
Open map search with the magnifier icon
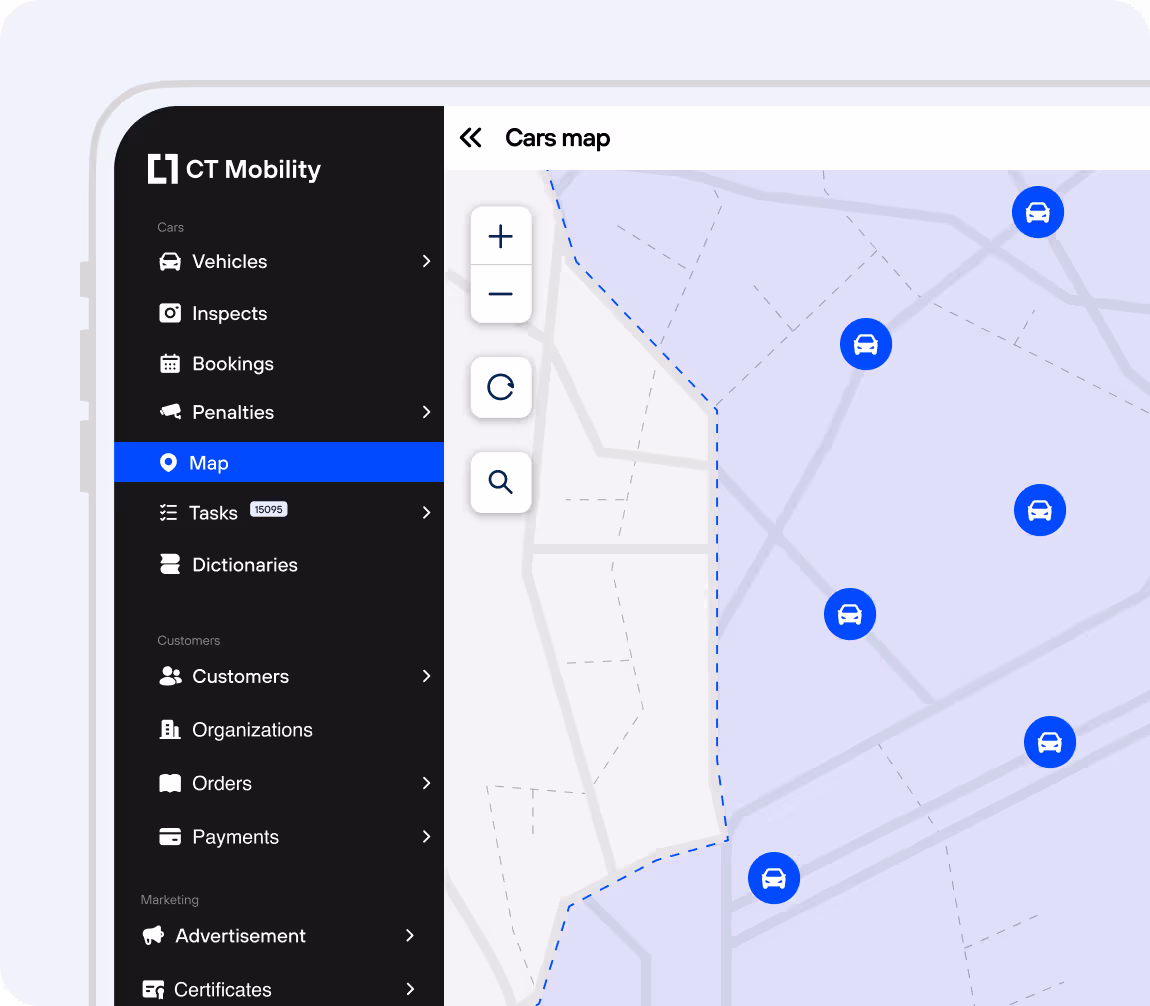pyautogui.click(x=501, y=482)
